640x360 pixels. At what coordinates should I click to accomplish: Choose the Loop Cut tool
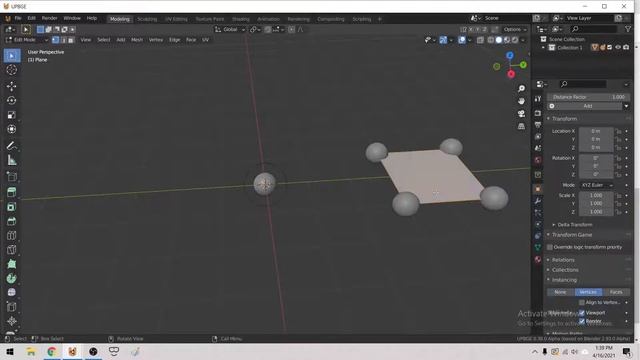(x=12, y=236)
